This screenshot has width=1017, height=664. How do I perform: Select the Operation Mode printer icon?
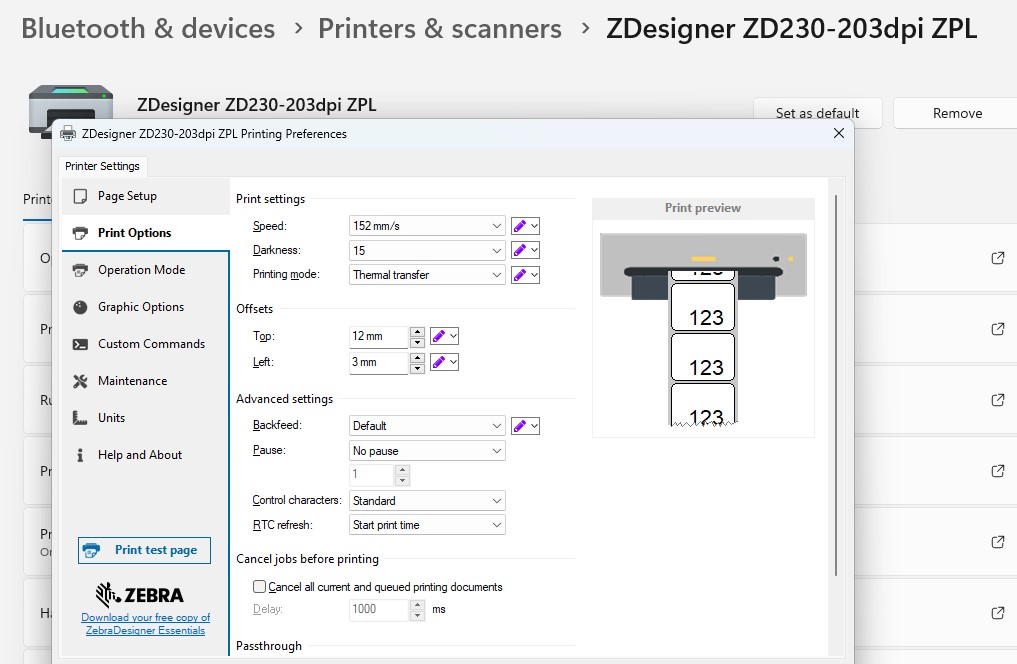[x=80, y=270]
